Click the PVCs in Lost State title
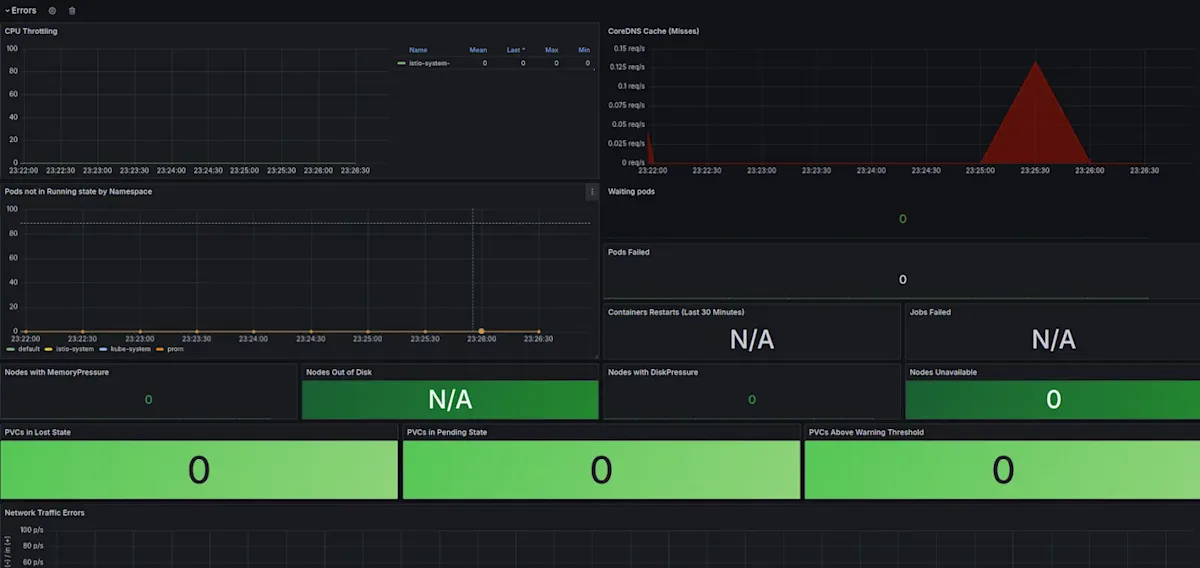1200x568 pixels. tap(38, 432)
